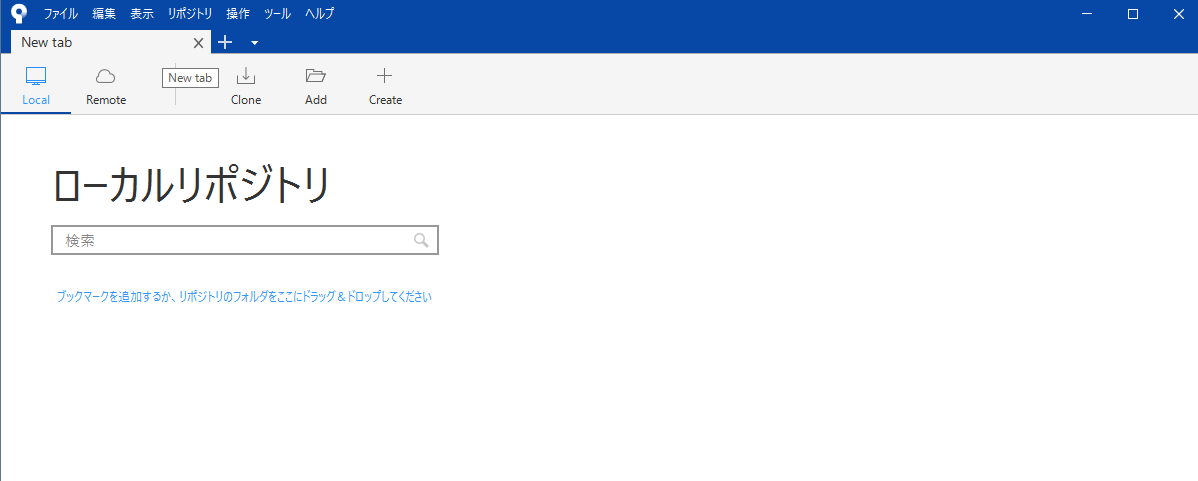
Task: Open the 表示 menu
Action: tap(142, 14)
